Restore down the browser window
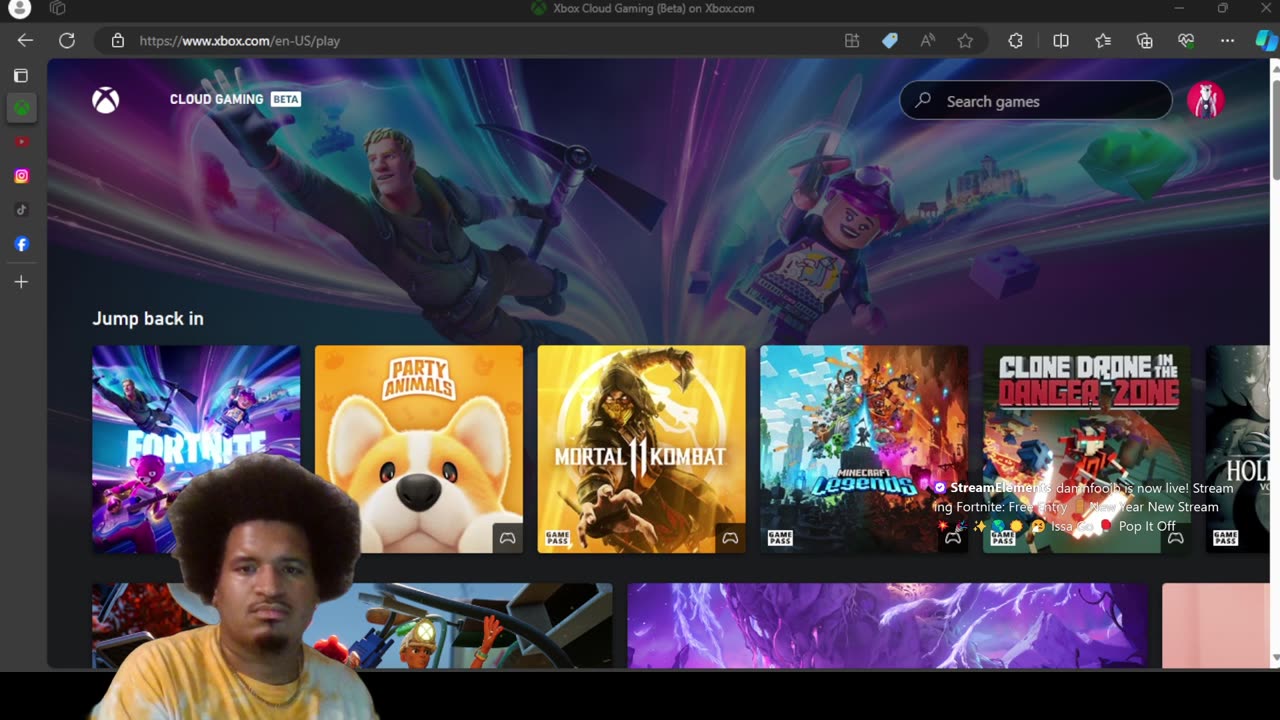 coord(1222,8)
